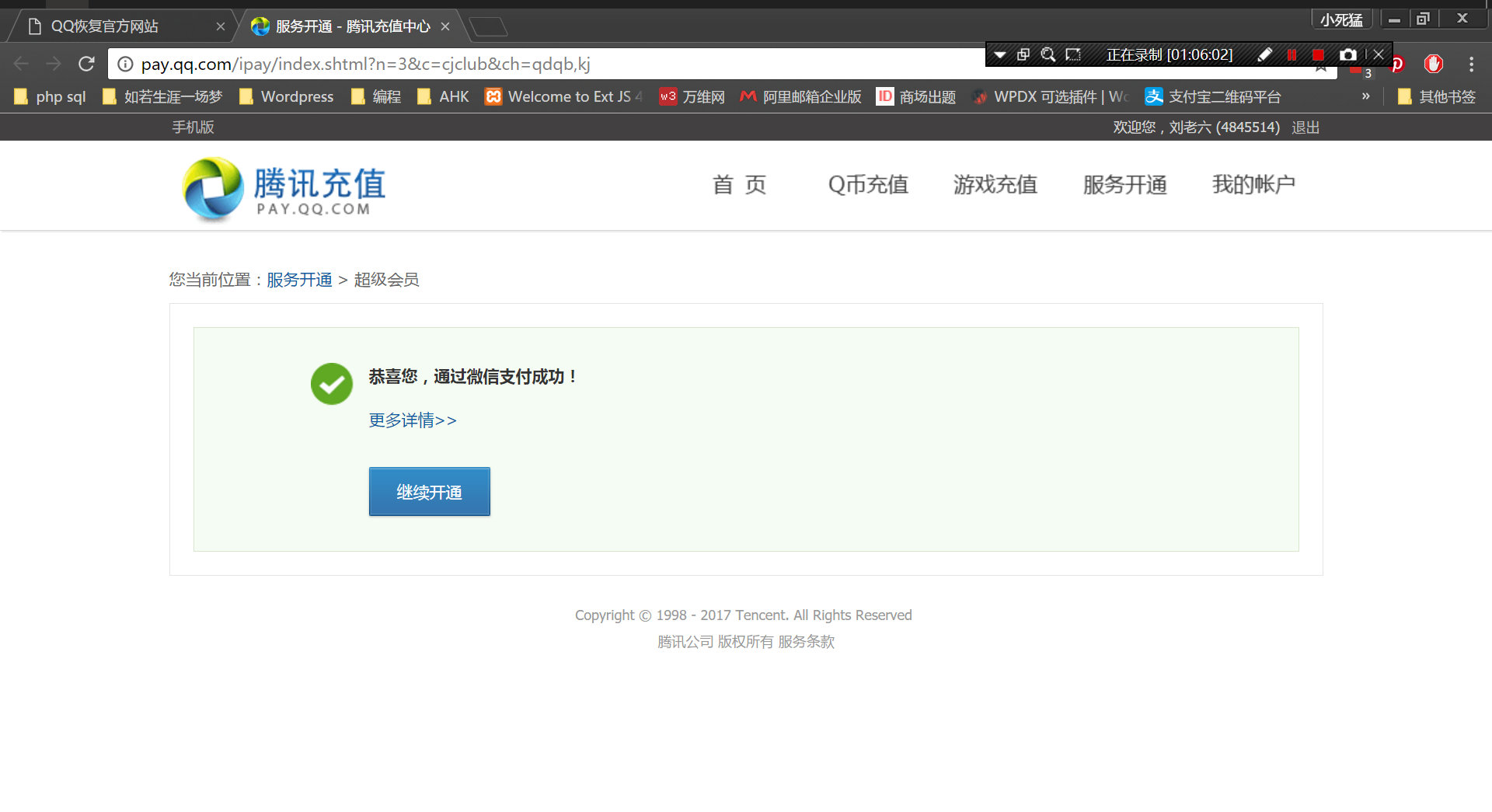Viewport: 1492px width, 812px height.
Task: Click the AdBlock stop-hand extension icon
Action: (1434, 64)
